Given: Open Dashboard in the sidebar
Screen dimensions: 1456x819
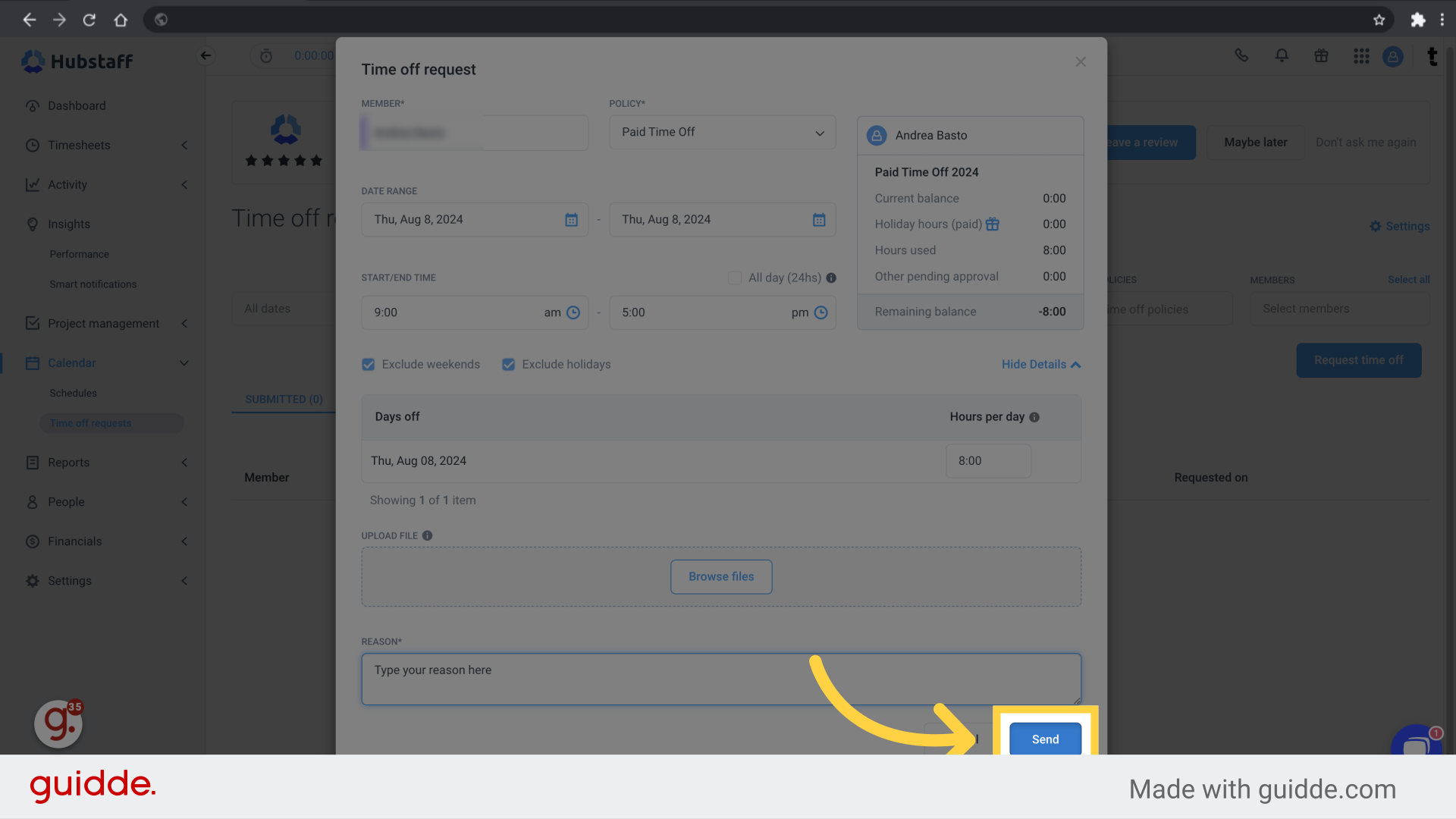Looking at the screenshot, I should [77, 105].
